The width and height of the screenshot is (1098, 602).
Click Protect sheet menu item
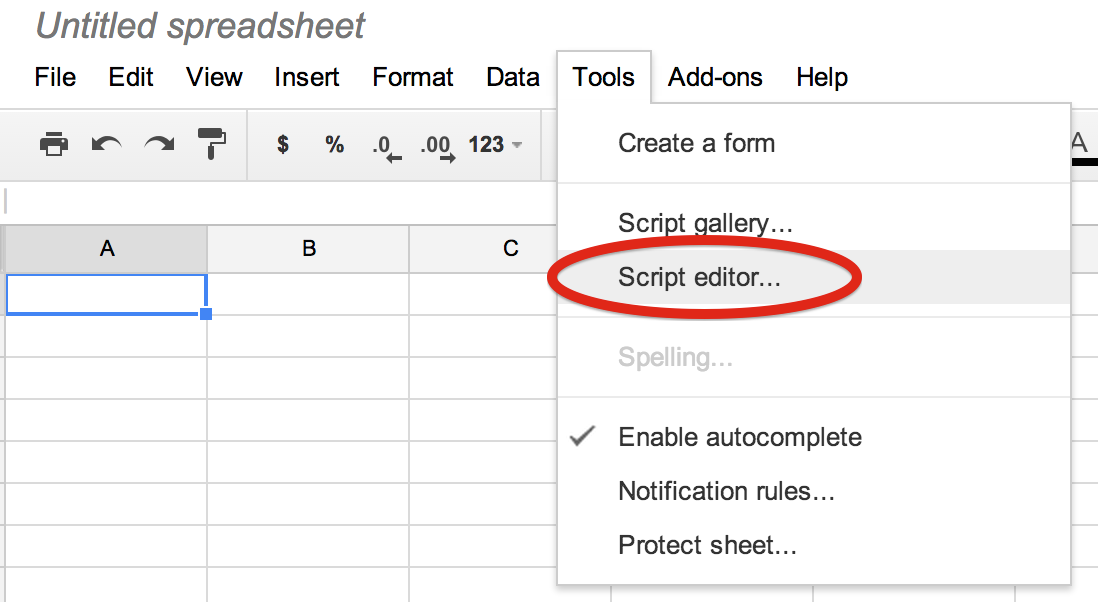707,545
